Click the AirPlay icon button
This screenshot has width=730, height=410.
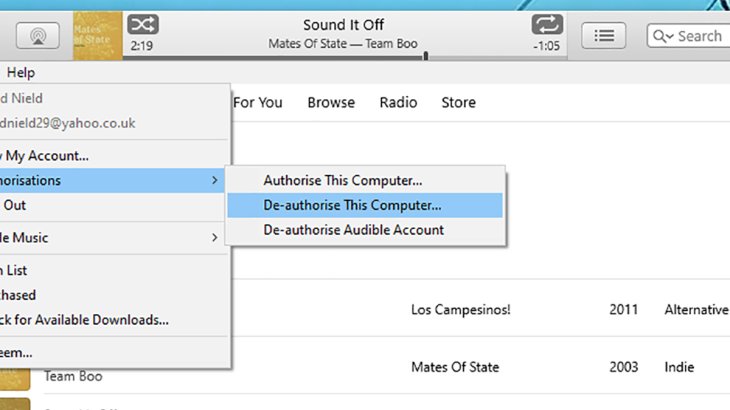point(38,35)
